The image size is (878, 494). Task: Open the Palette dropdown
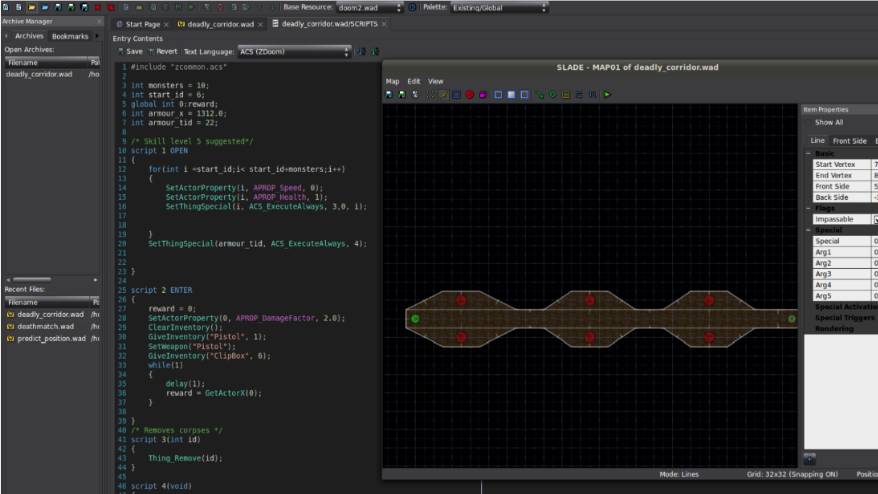point(500,7)
